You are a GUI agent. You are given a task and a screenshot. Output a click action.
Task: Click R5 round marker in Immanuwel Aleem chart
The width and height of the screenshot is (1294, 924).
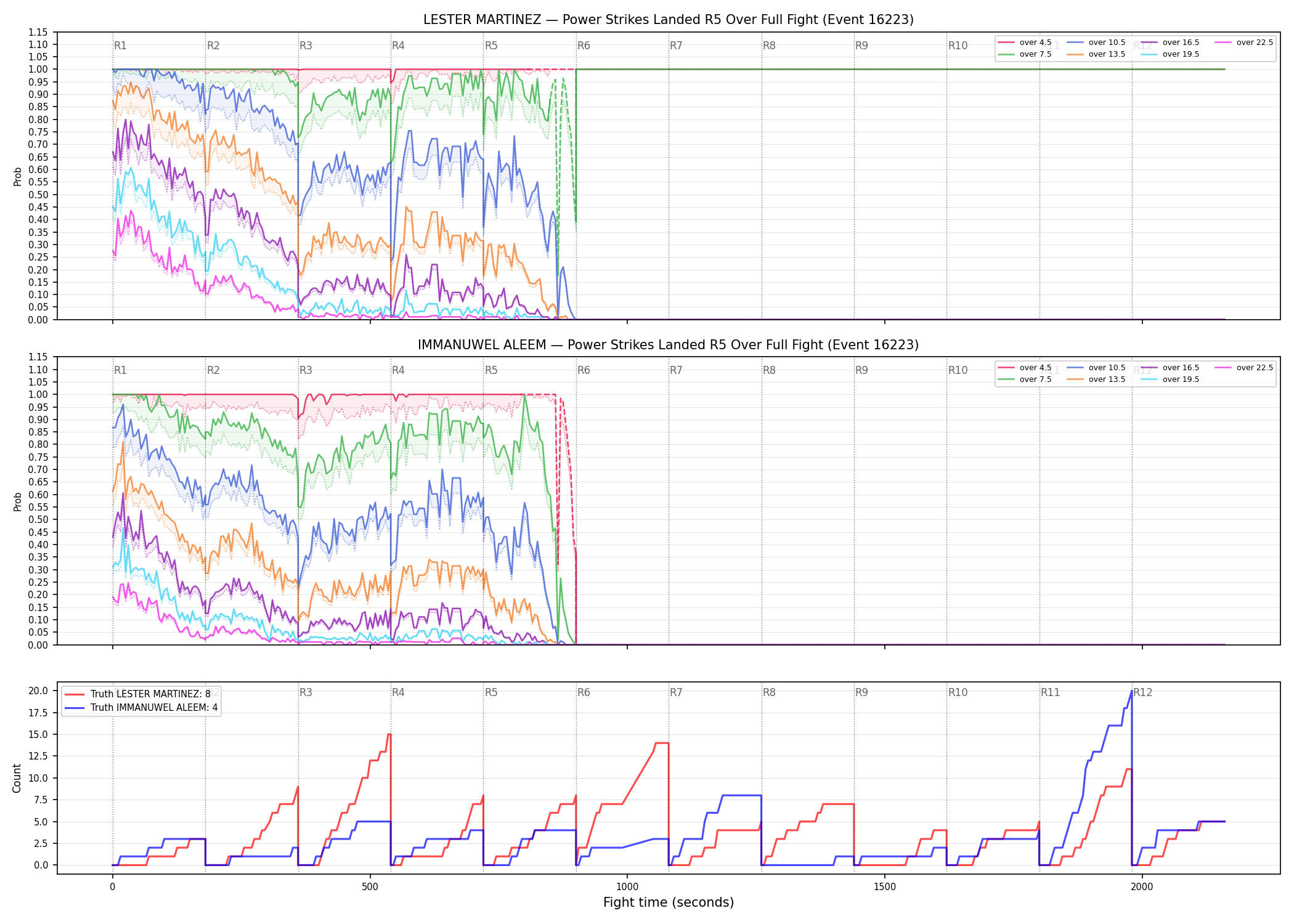point(491,370)
